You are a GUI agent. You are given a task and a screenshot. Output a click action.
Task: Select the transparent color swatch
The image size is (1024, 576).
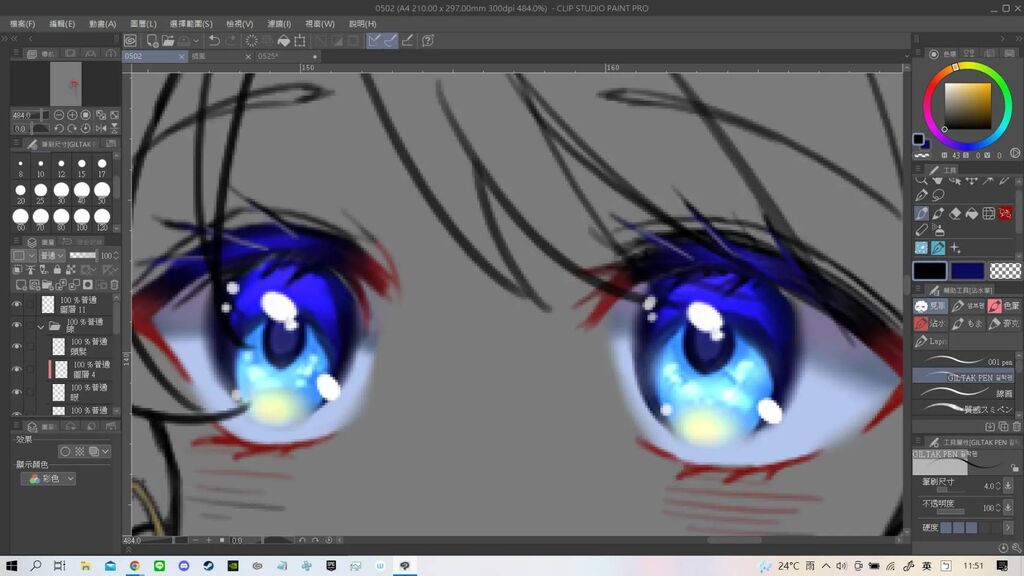[x=1005, y=270]
